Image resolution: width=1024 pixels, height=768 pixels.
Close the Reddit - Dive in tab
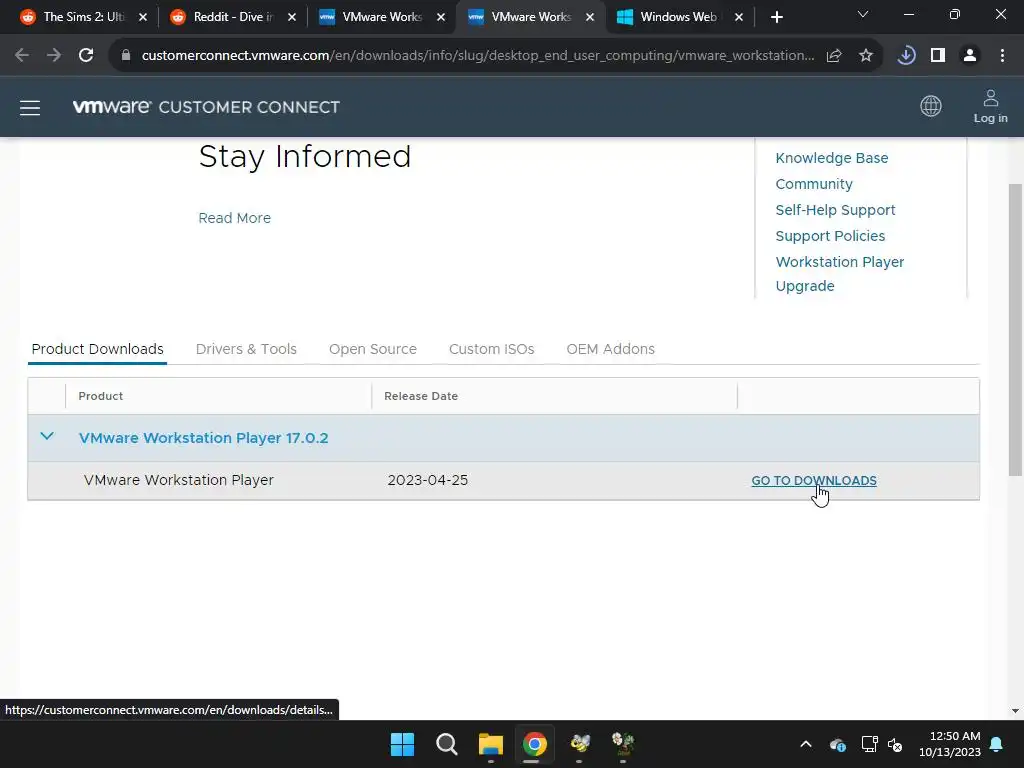292,17
